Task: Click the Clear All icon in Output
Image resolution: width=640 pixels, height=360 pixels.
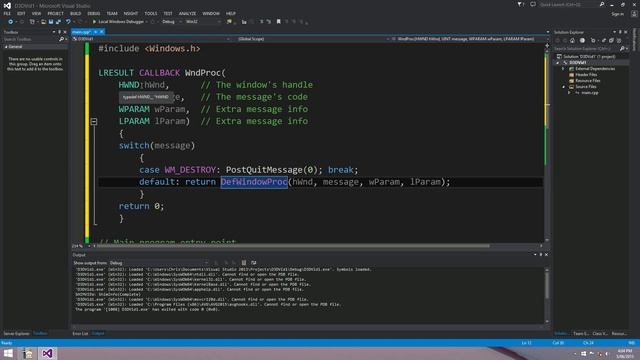Action: (244, 263)
